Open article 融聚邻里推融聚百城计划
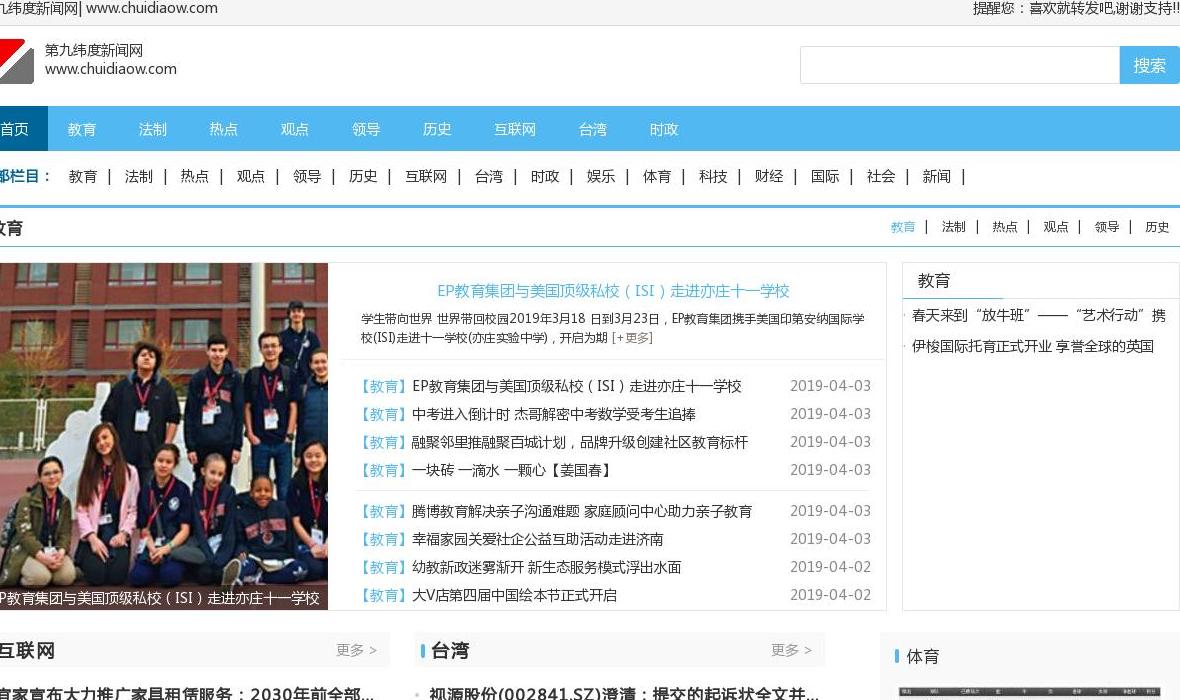1180x700 pixels. tap(579, 442)
